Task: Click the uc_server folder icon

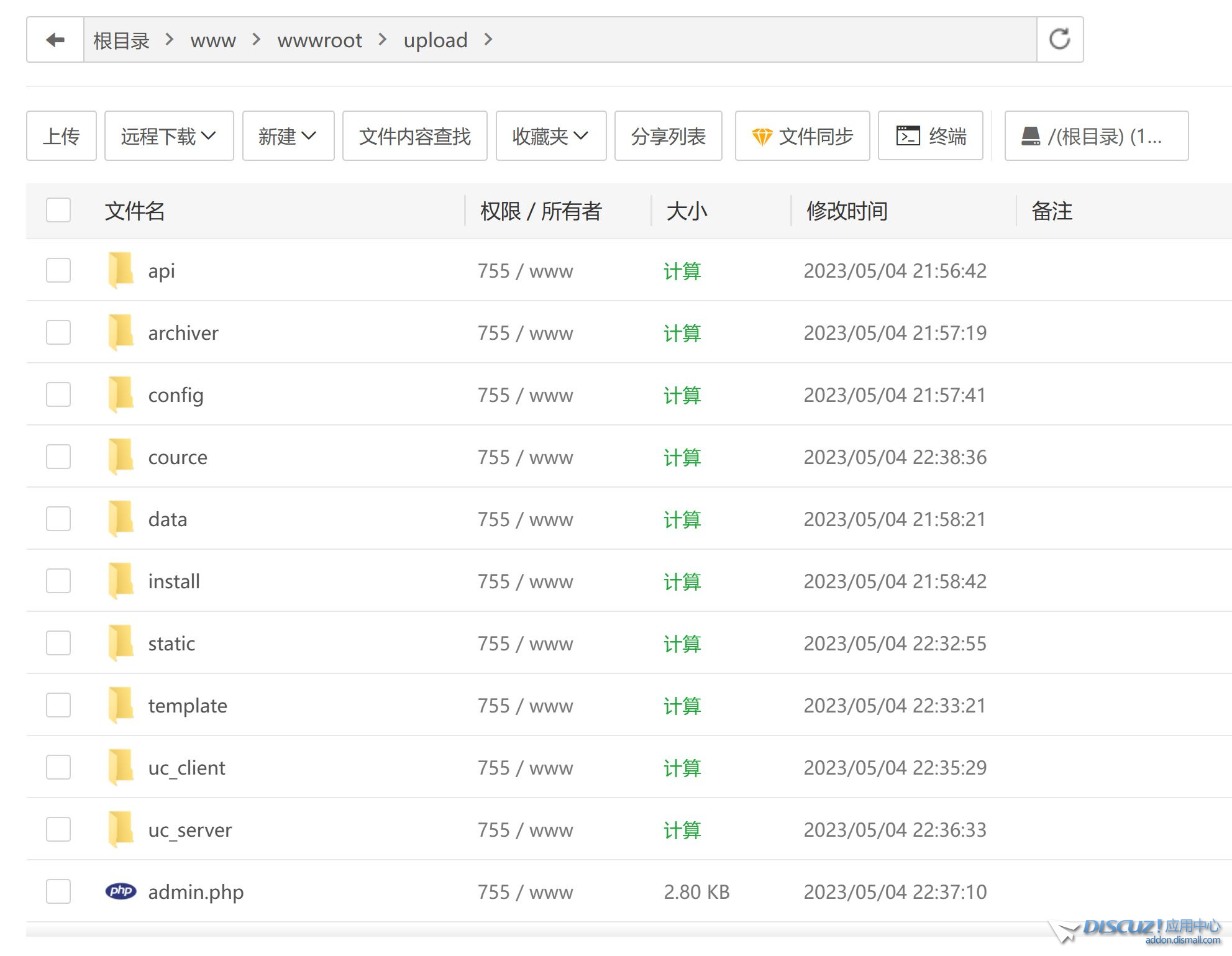Action: [x=121, y=829]
